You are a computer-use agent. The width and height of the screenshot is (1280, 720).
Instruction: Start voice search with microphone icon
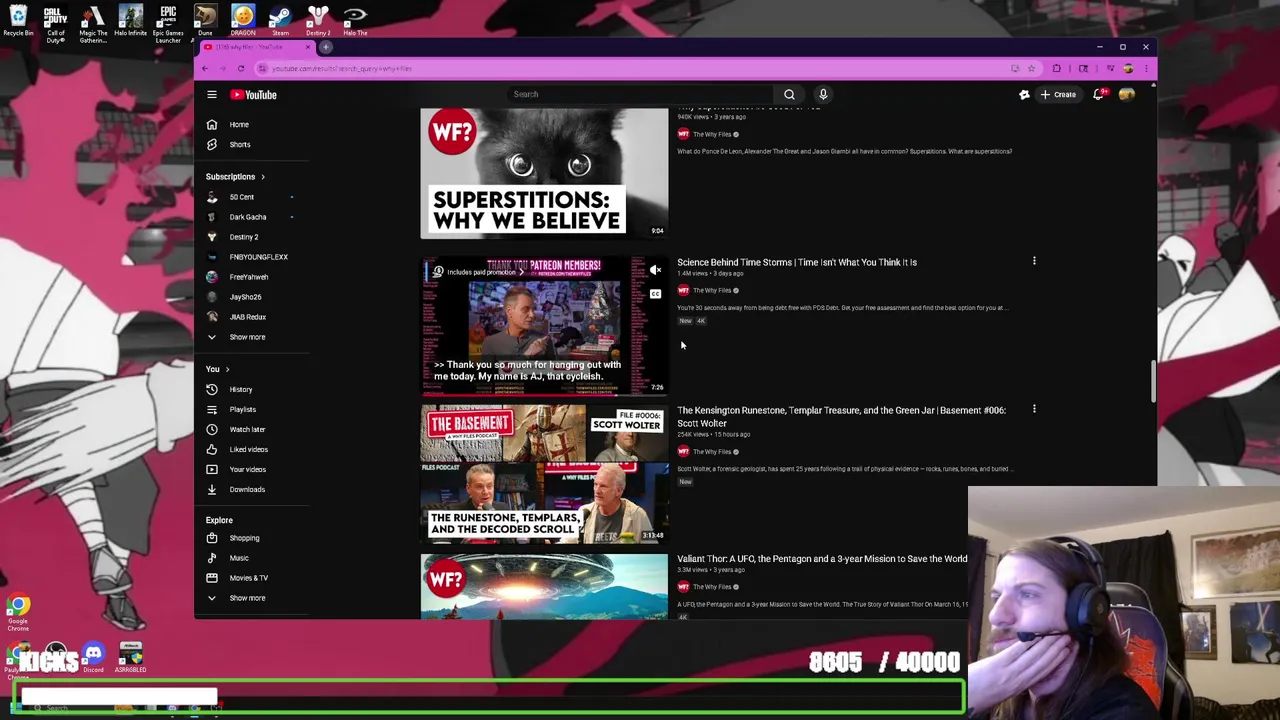click(x=823, y=94)
